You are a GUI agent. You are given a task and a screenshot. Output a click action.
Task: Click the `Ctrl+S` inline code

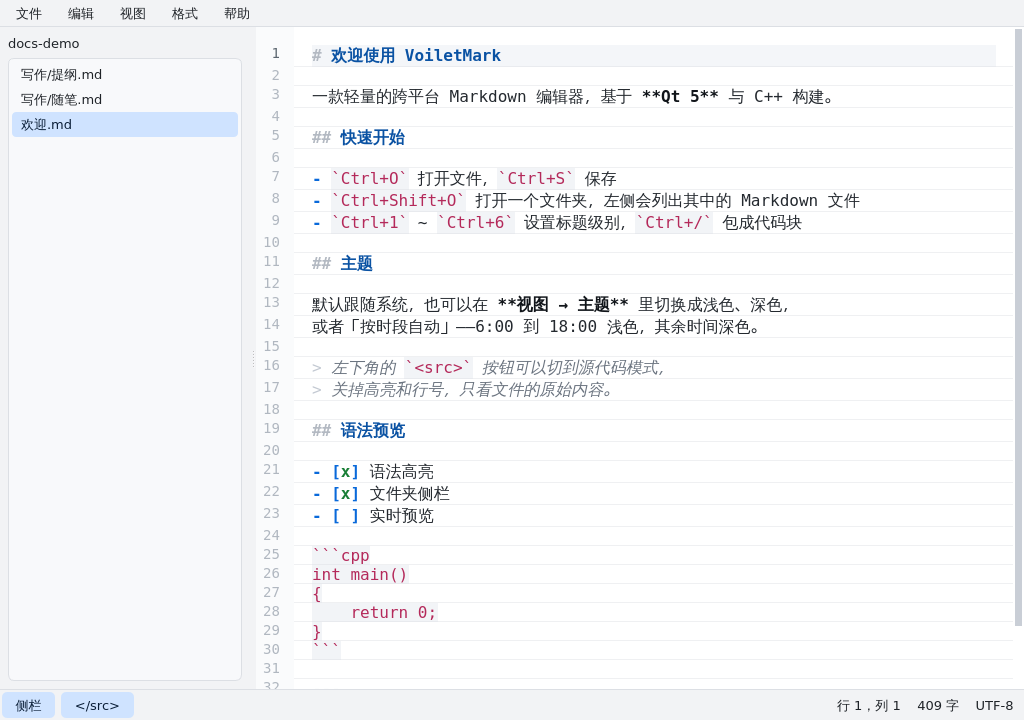click(536, 179)
